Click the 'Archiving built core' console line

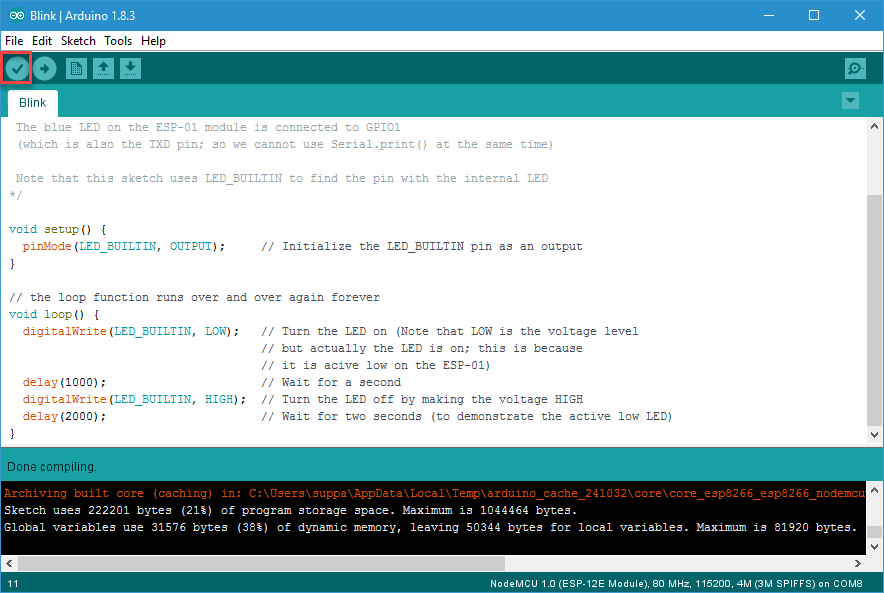click(x=434, y=493)
